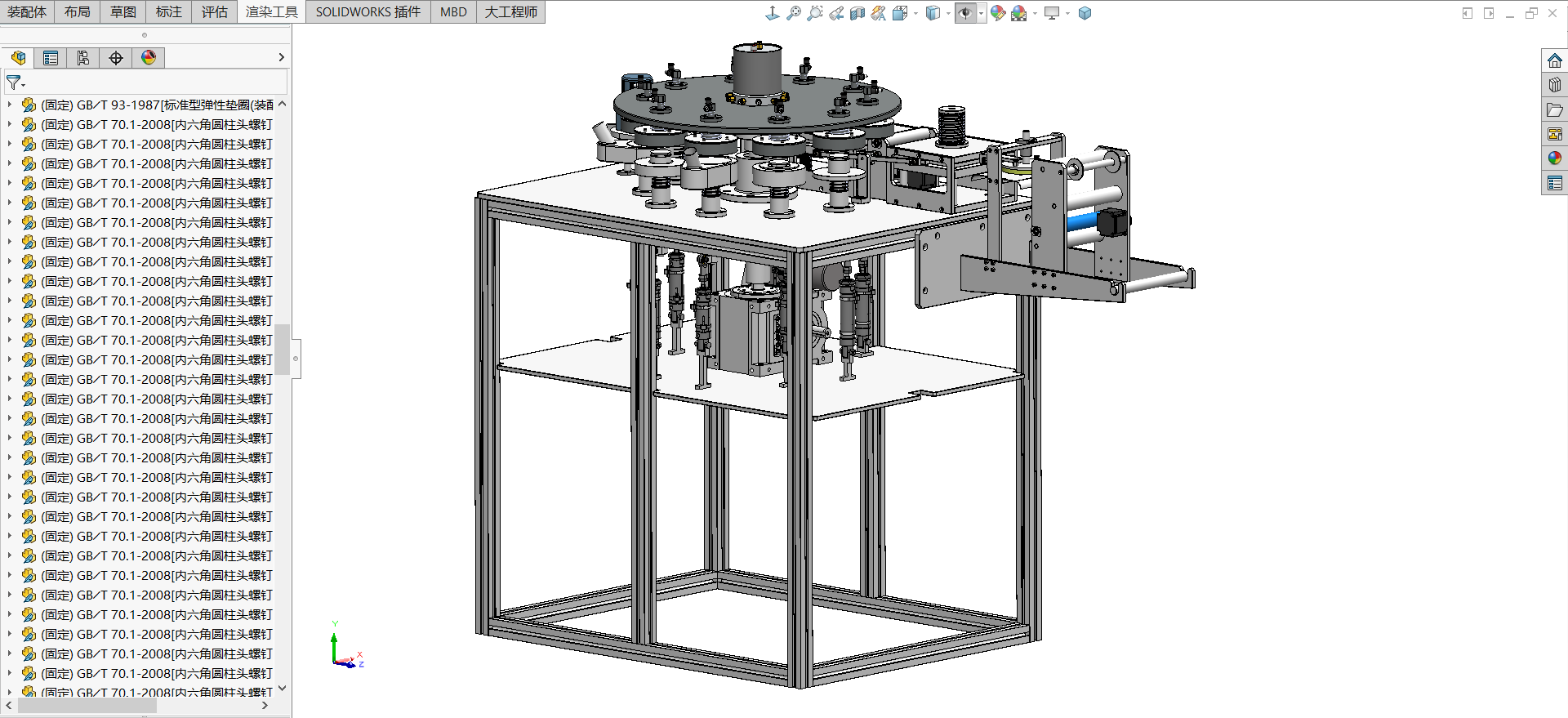The width and height of the screenshot is (1568, 718).
Task: Open Hide/Show Items dropdown arrow
Action: [x=981, y=13]
